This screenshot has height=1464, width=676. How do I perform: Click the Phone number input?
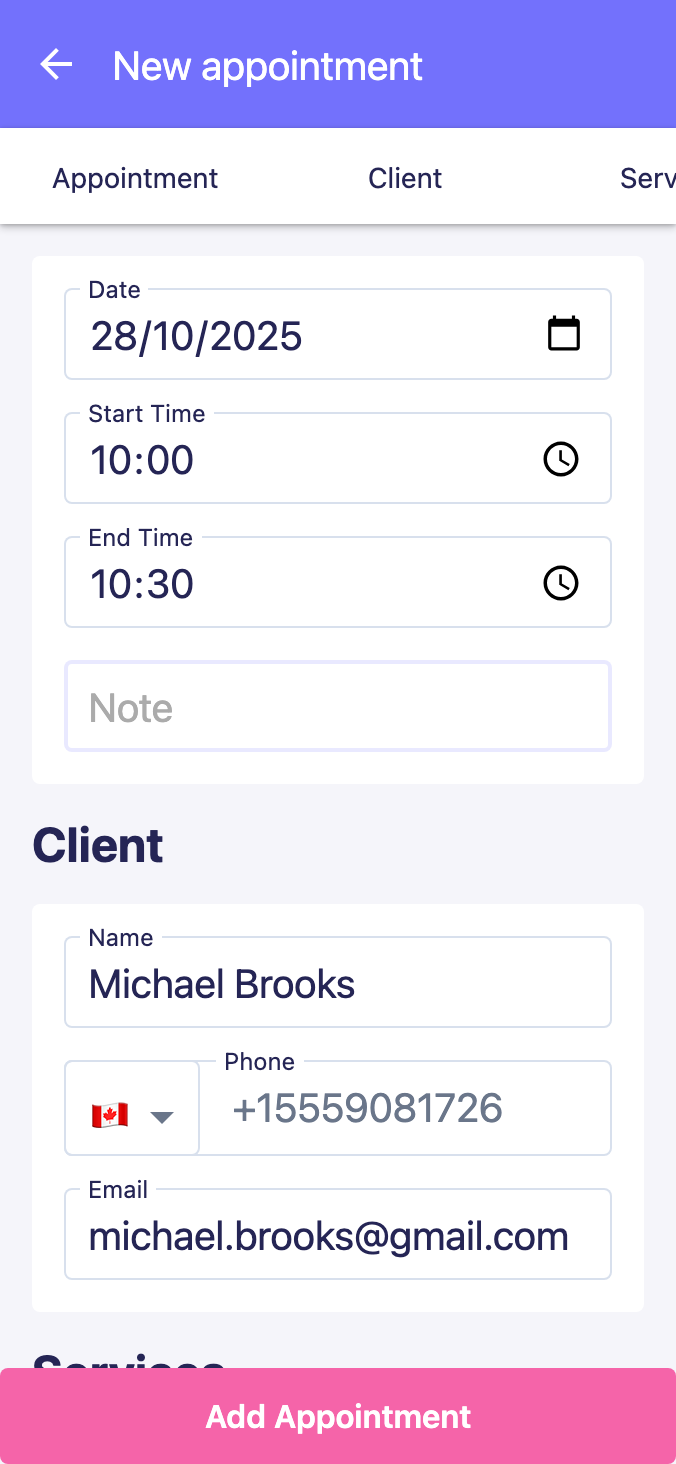(x=405, y=1109)
